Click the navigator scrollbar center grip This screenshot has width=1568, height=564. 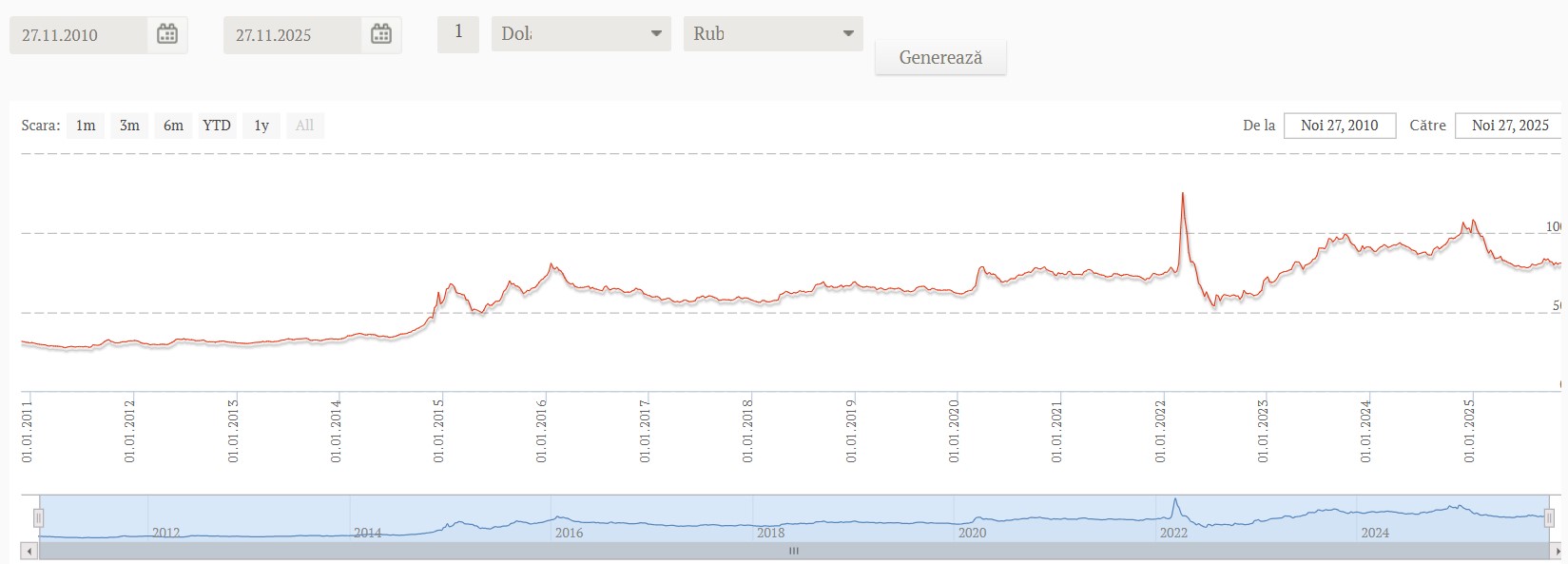coord(793,551)
